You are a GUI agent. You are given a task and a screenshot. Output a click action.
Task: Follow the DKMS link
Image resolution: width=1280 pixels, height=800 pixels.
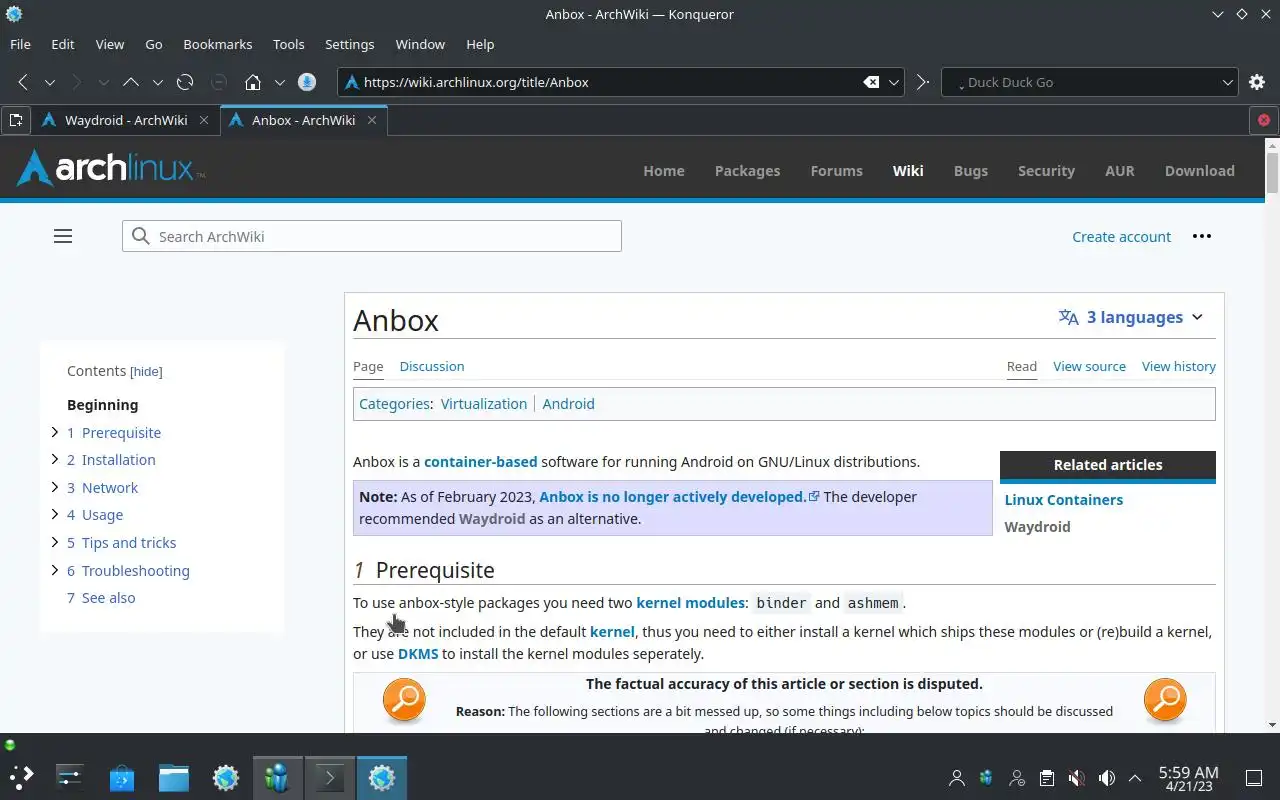418,654
